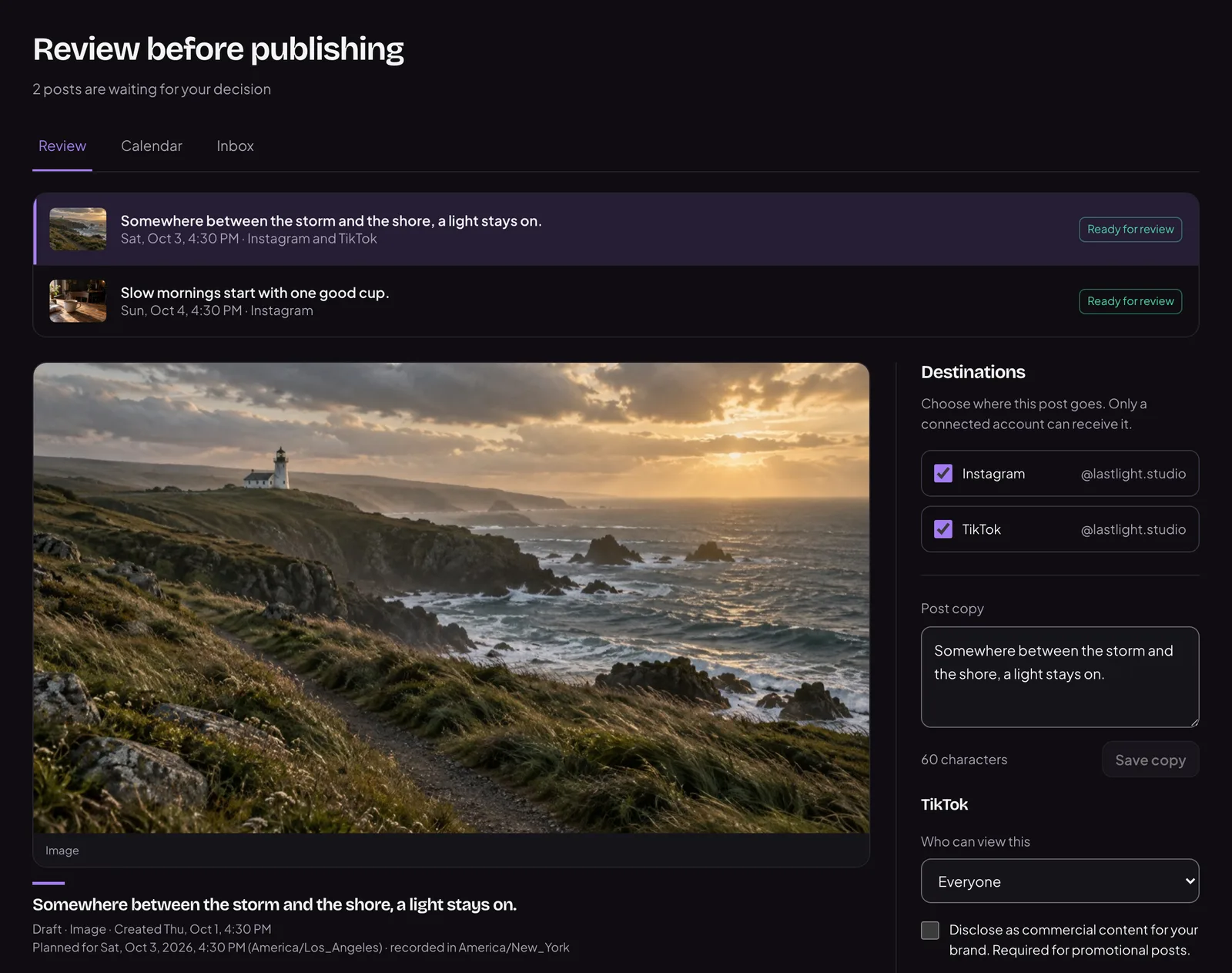Viewport: 1232px width, 973px height.
Task: Click 'Ready for review' badge on the storm post
Action: (1130, 230)
